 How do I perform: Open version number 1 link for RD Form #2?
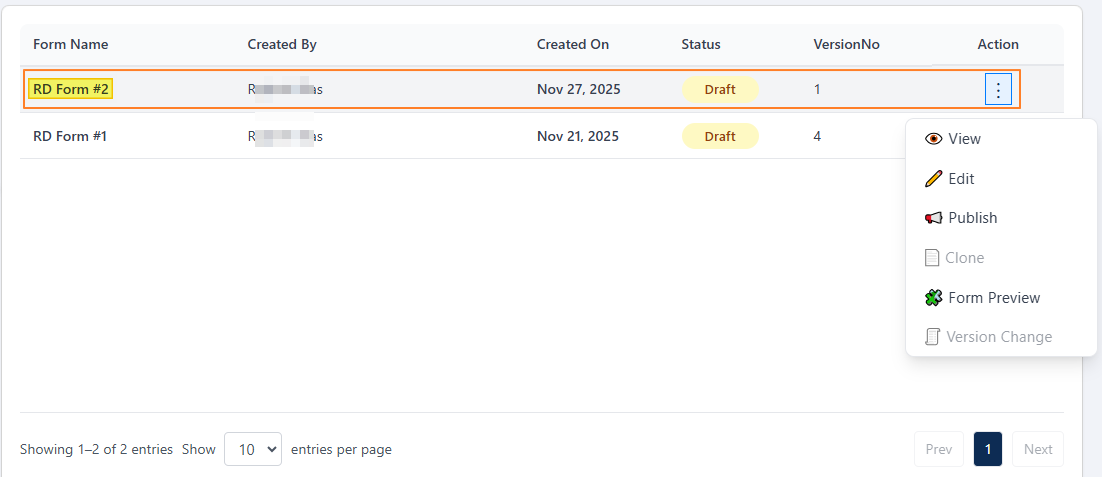(x=817, y=89)
